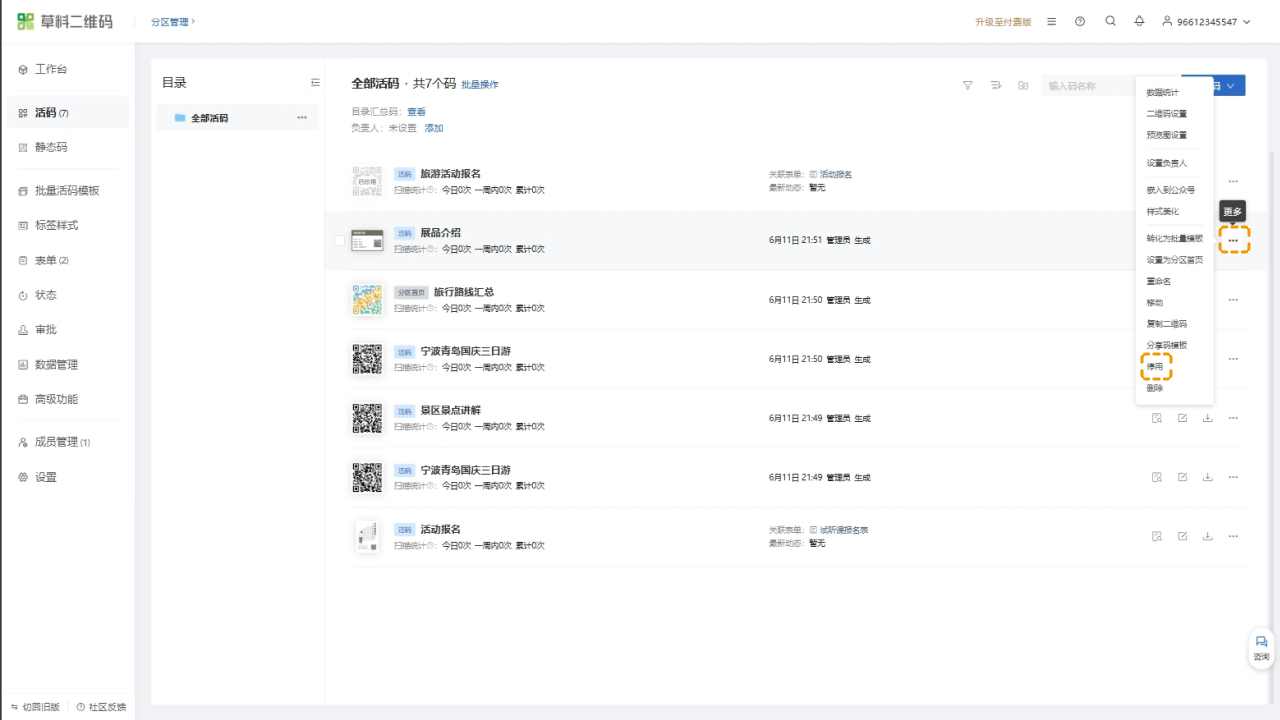Image resolution: width=1280 pixels, height=720 pixels.
Task: Open the more menu for 旅行路线汇总 row
Action: click(1233, 300)
